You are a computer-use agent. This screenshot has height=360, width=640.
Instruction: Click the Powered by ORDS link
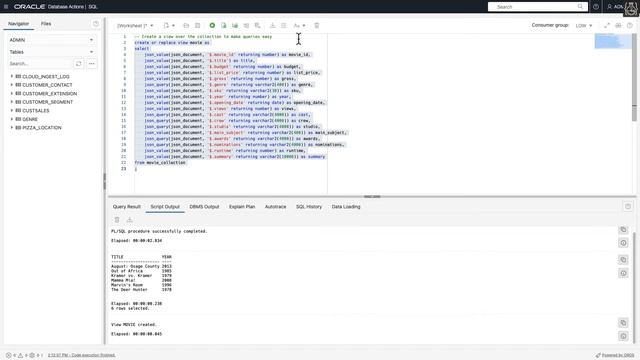615,355
